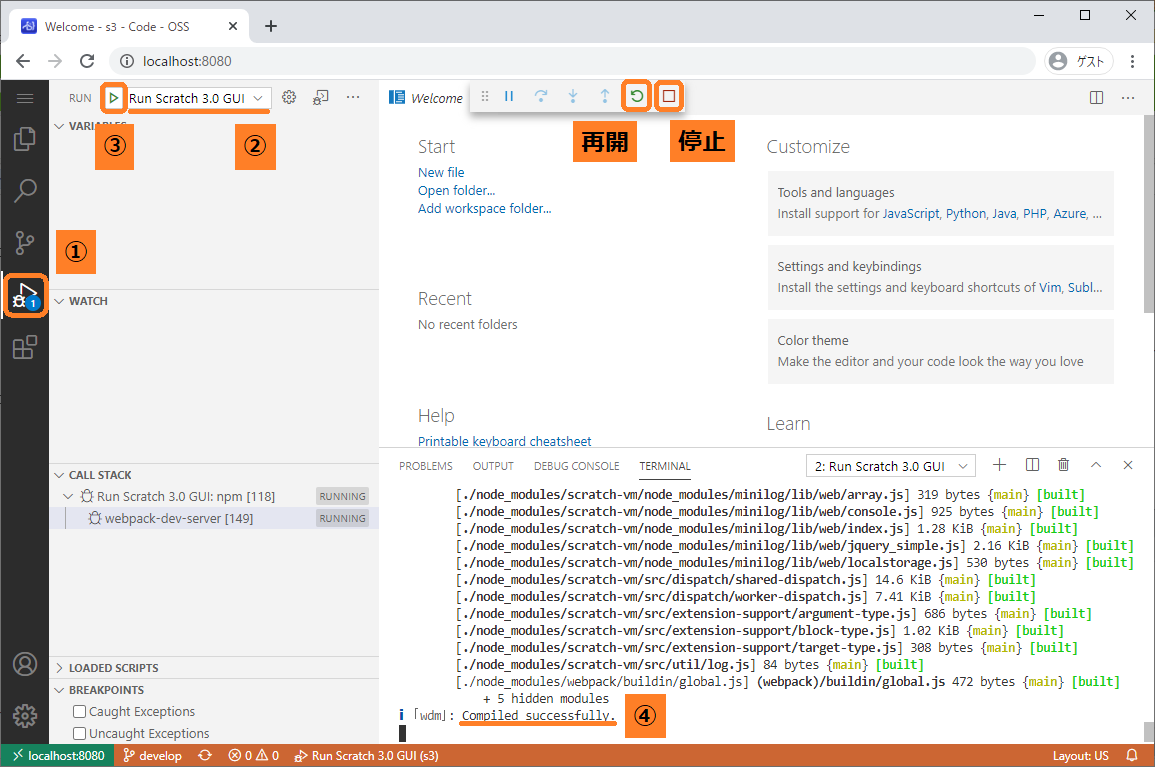Open launch.json with the gear icon
The height and width of the screenshot is (767, 1155).
tap(289, 97)
